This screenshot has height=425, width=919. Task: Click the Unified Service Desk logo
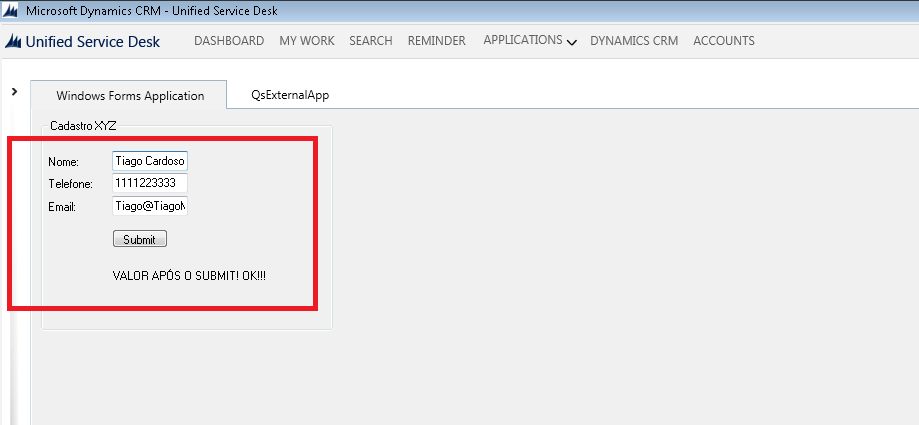pos(83,41)
